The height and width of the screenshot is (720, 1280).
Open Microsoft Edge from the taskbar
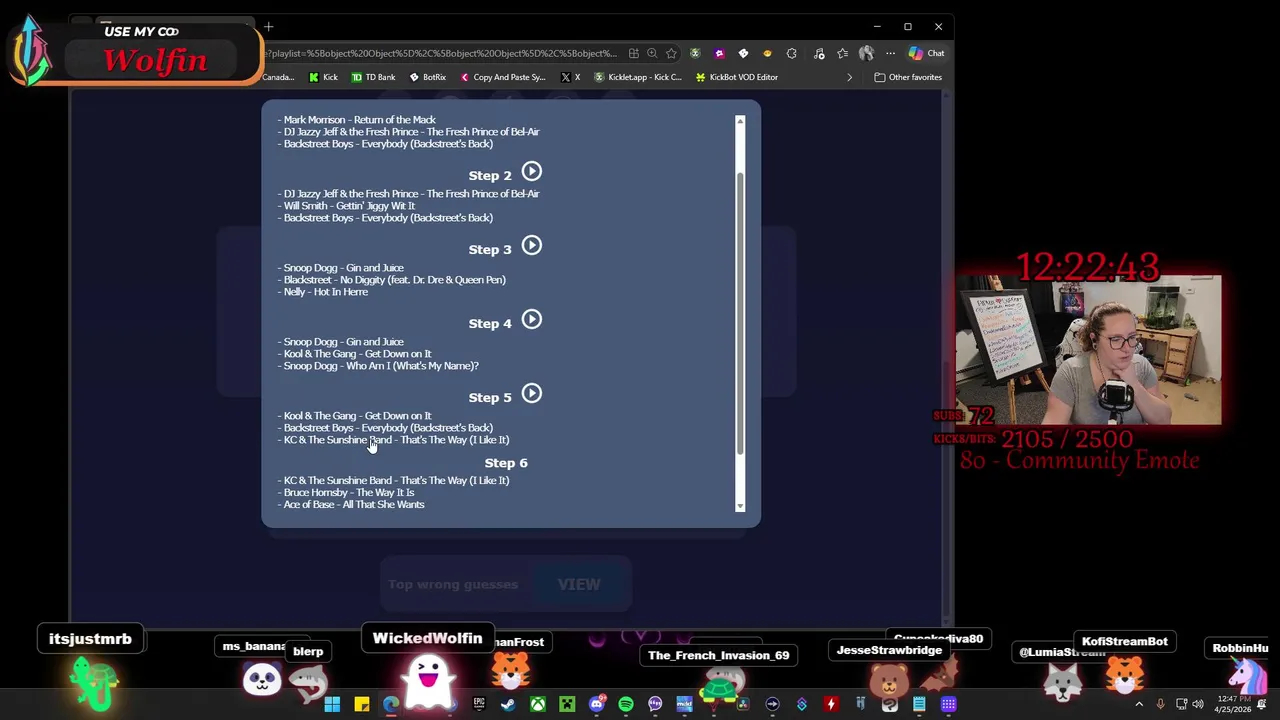click(391, 704)
